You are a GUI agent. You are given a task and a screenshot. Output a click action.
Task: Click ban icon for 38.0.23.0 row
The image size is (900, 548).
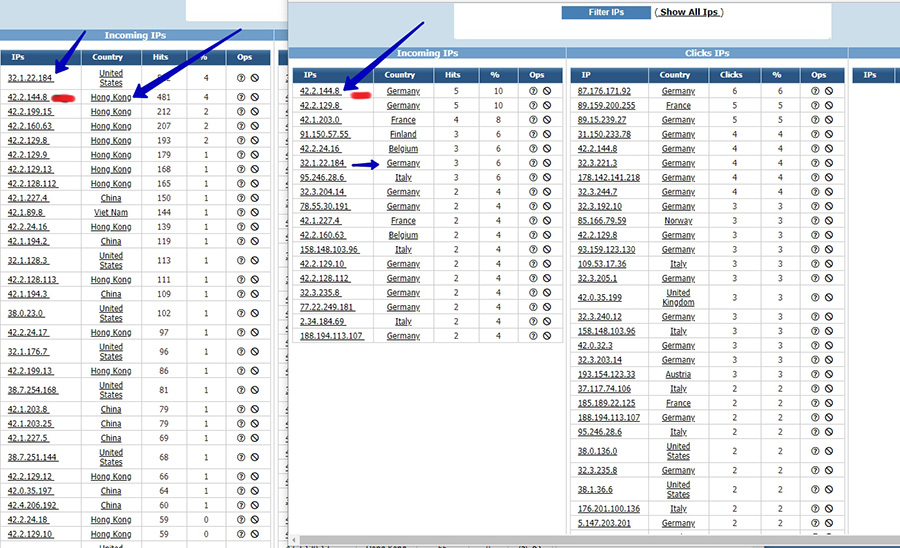point(255,313)
